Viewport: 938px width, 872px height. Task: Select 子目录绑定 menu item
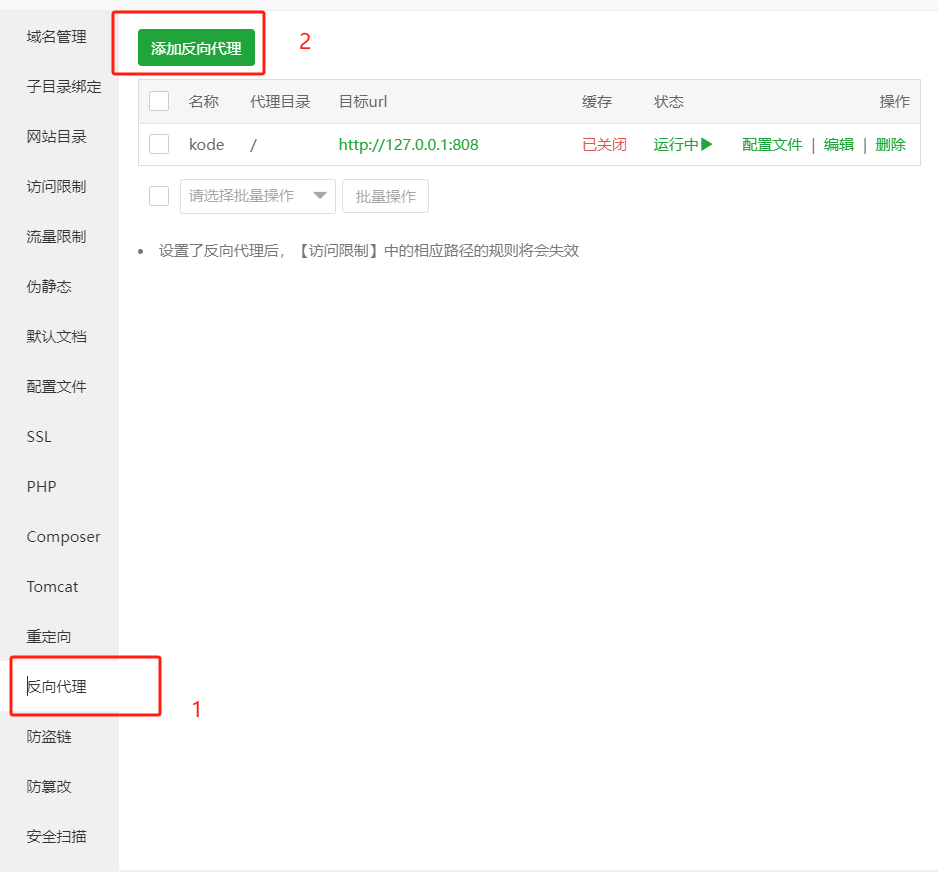pyautogui.click(x=64, y=87)
